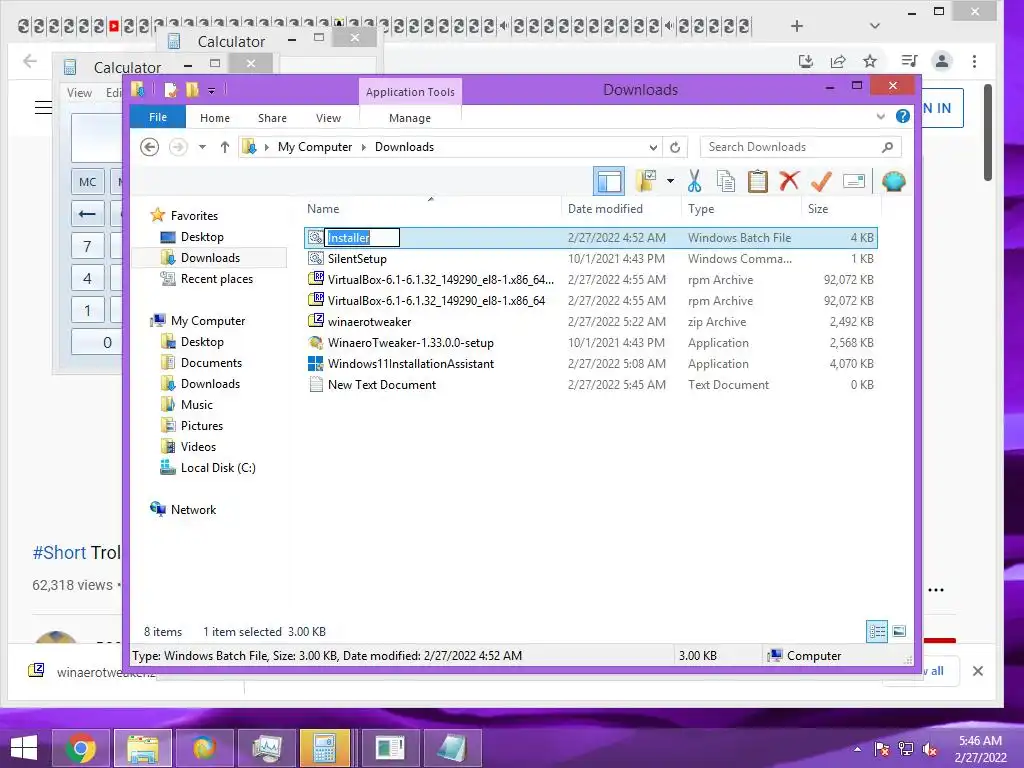Open Chrome from the taskbar
Viewport: 1024px width, 768px height.
click(81, 748)
